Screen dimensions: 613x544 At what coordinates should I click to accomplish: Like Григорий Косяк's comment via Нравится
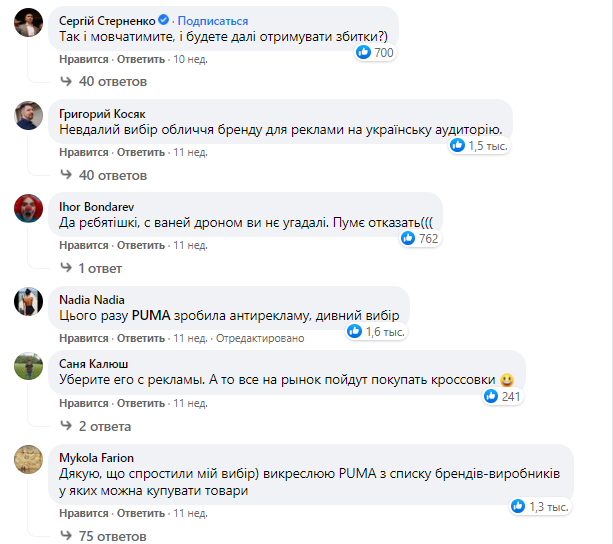pyautogui.click(x=83, y=152)
